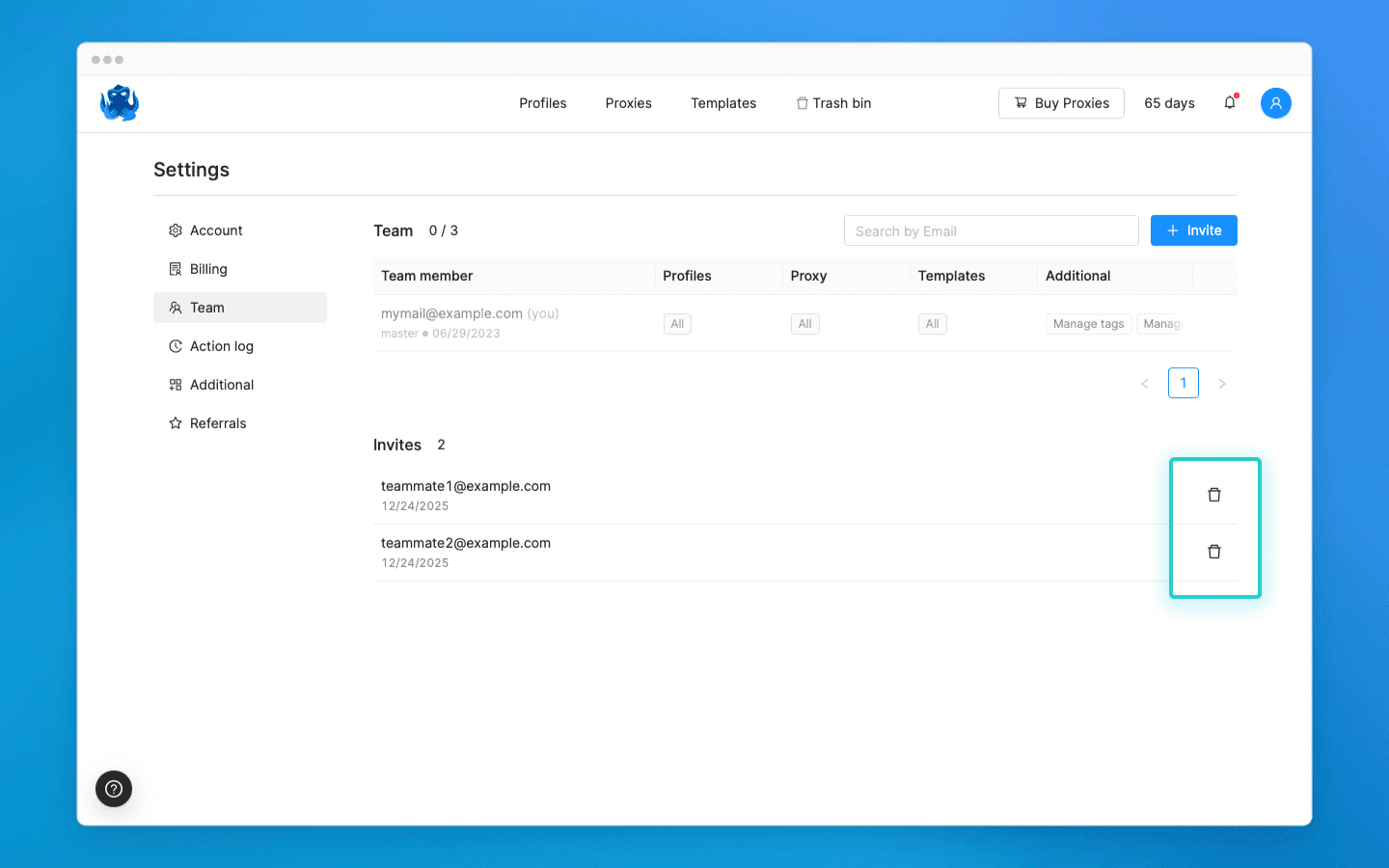Image resolution: width=1389 pixels, height=868 pixels.
Task: Open the user profile avatar
Action: [x=1275, y=103]
